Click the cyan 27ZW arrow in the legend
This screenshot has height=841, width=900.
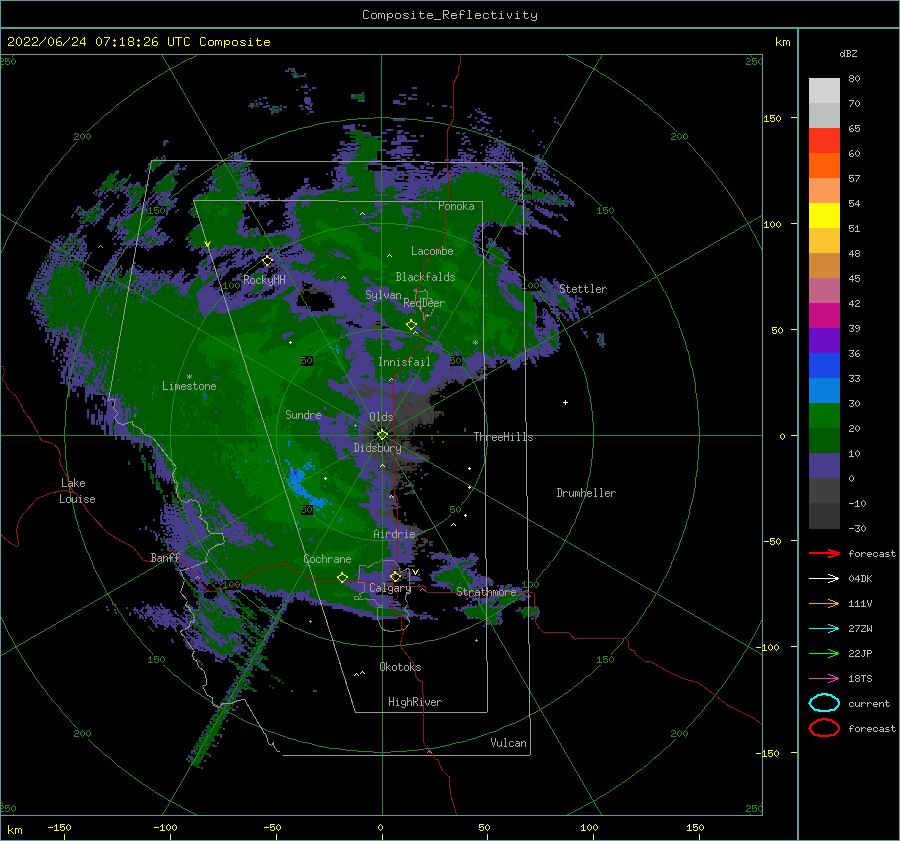click(x=824, y=629)
